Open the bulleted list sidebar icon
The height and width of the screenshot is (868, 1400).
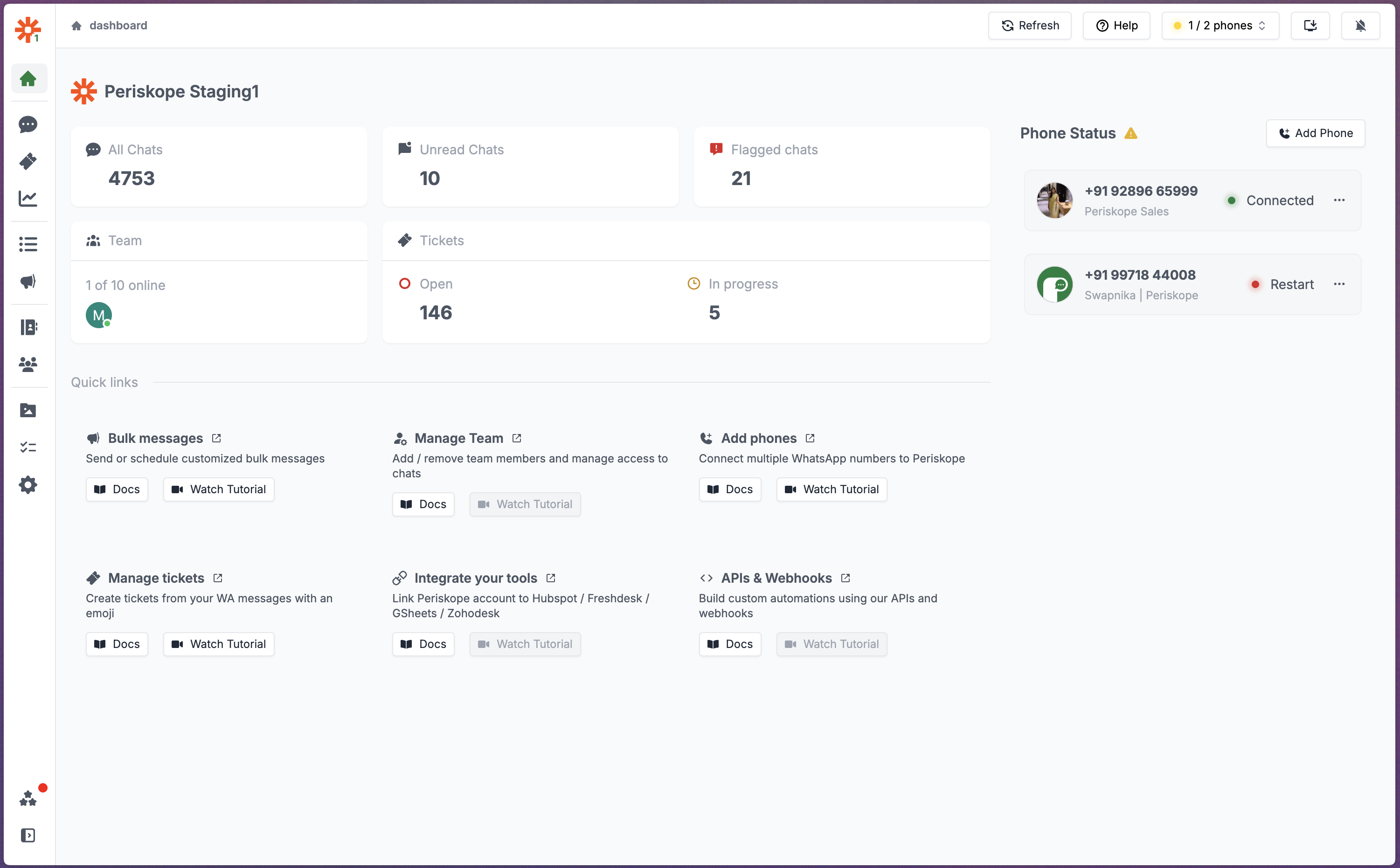(x=28, y=244)
